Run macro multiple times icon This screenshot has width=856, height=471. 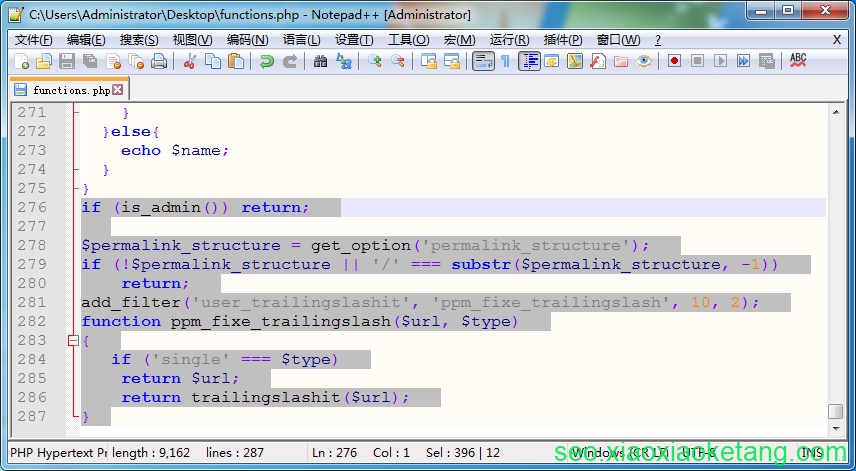point(744,61)
